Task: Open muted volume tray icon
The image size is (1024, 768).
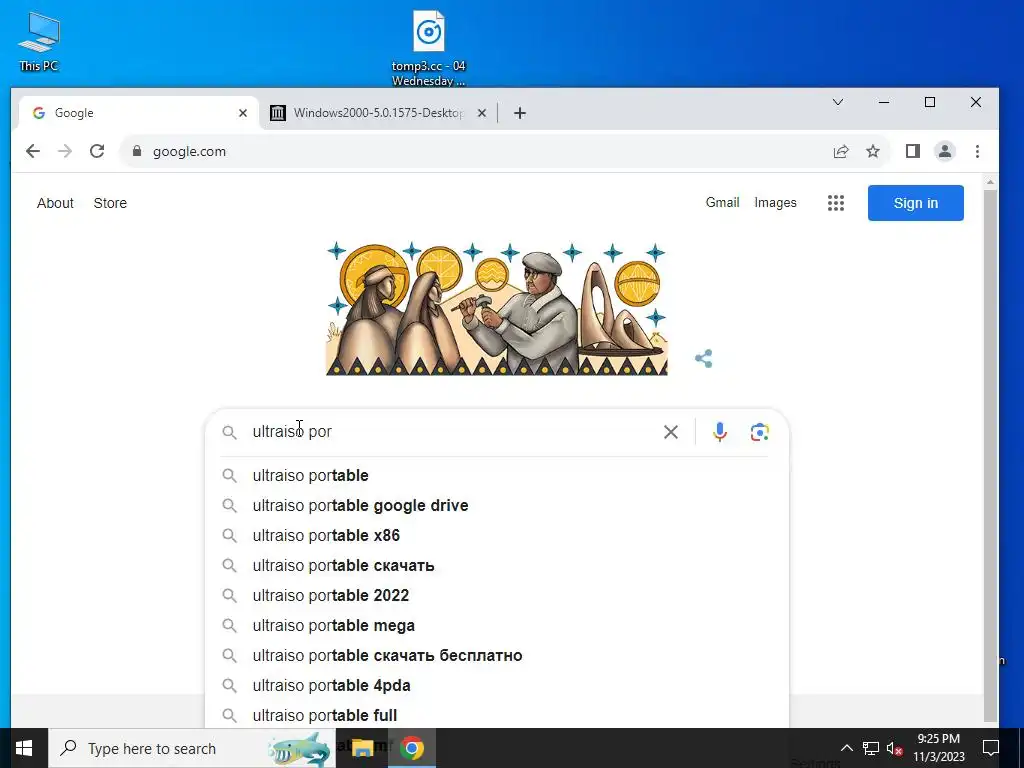Action: (895, 748)
